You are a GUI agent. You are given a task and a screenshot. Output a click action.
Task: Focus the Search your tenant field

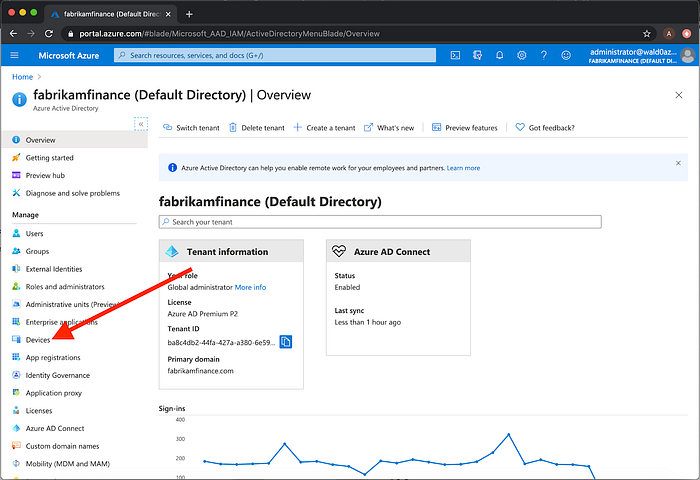pyautogui.click(x=380, y=222)
